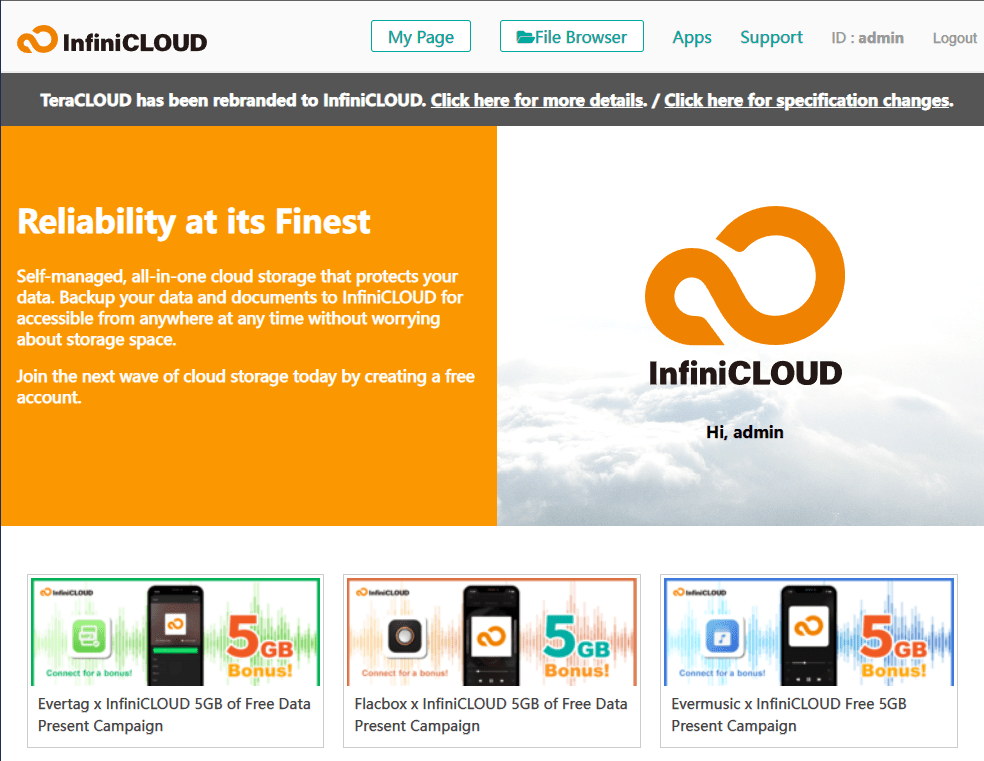Image resolution: width=984 pixels, height=761 pixels.
Task: Open the Flacbox 5GB campaign banner image
Action: pos(492,632)
